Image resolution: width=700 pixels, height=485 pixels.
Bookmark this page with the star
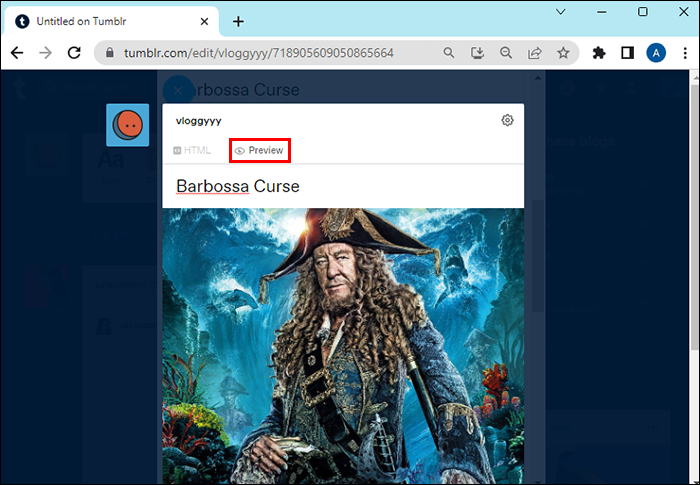coord(563,53)
